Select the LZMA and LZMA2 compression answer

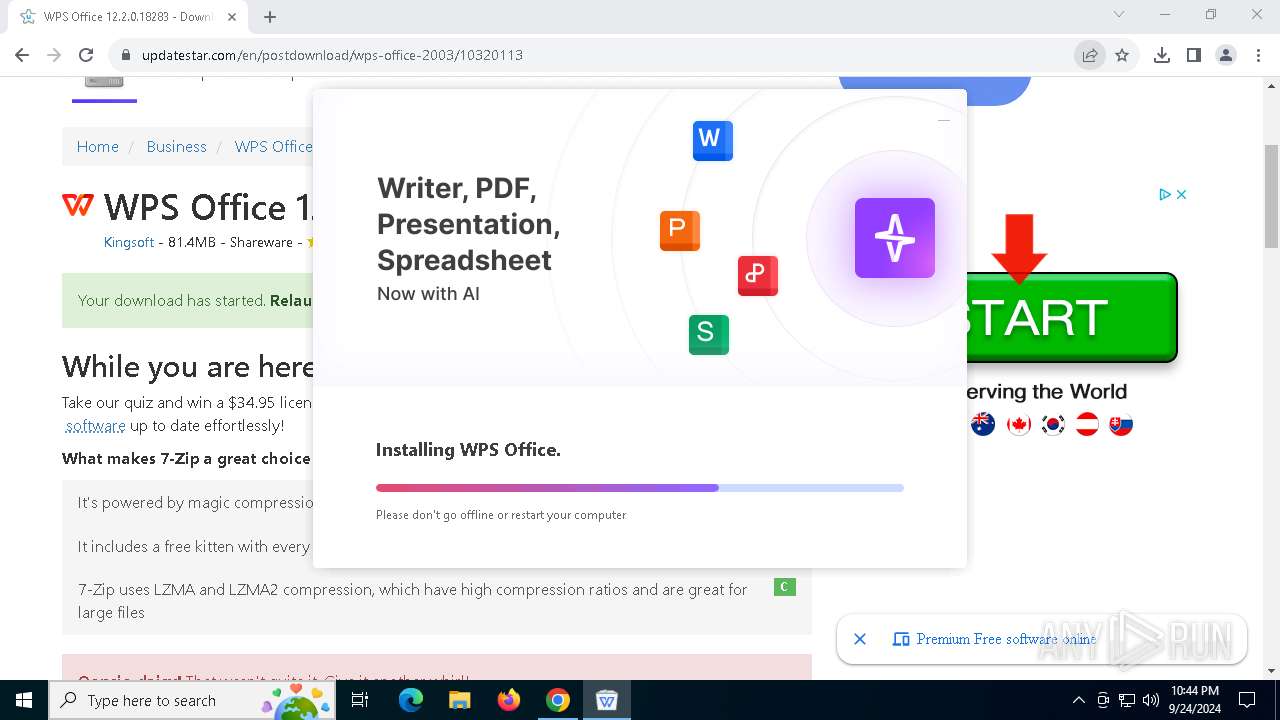(437, 601)
